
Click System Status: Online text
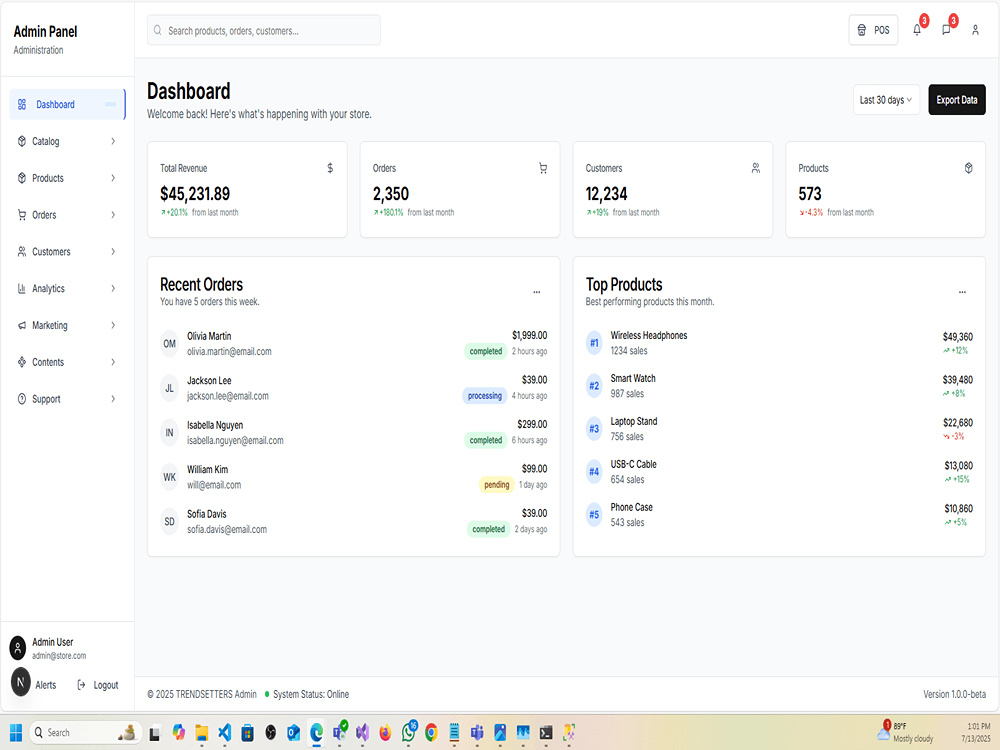click(311, 695)
